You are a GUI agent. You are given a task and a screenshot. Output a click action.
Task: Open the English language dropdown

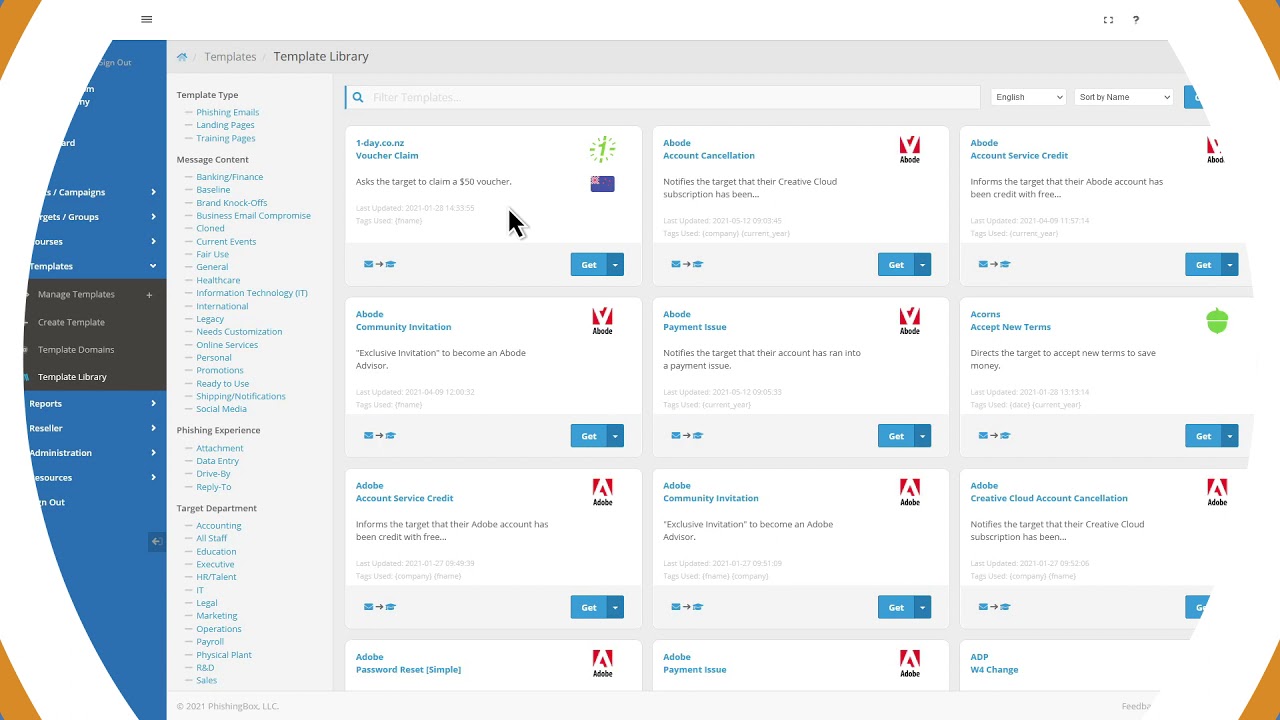pos(1029,97)
